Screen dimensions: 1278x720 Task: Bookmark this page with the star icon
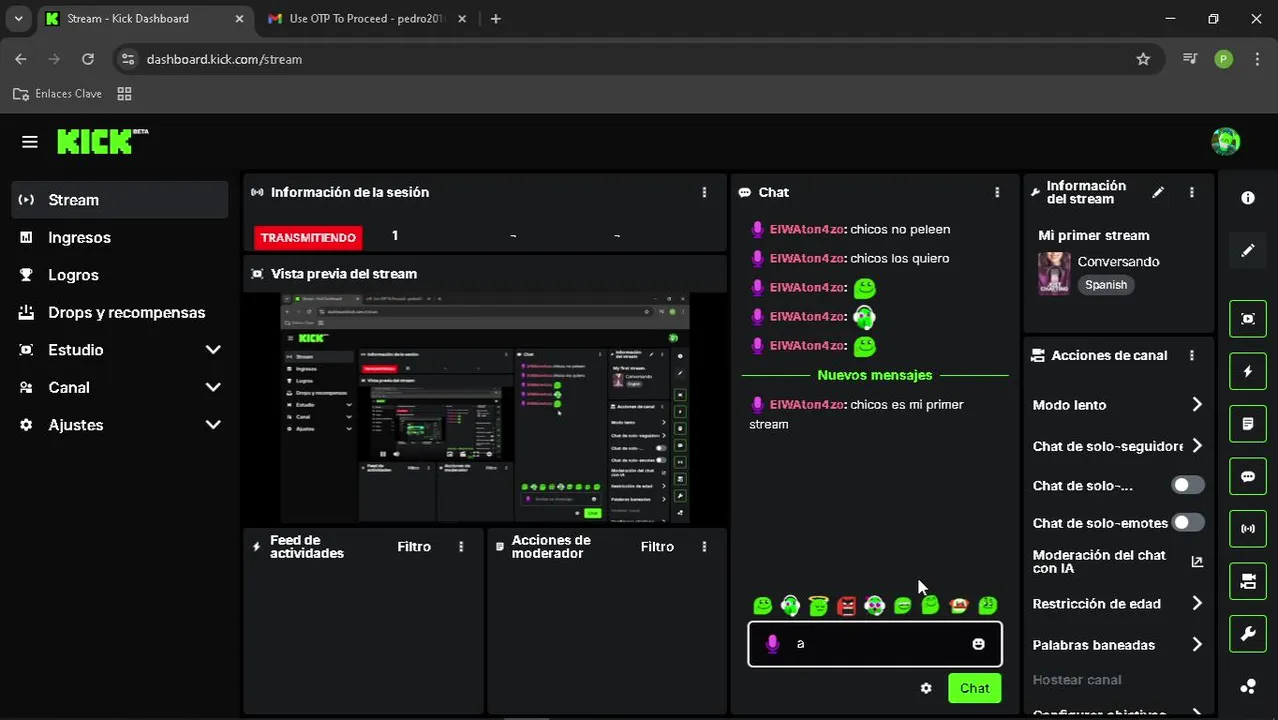tap(1143, 59)
